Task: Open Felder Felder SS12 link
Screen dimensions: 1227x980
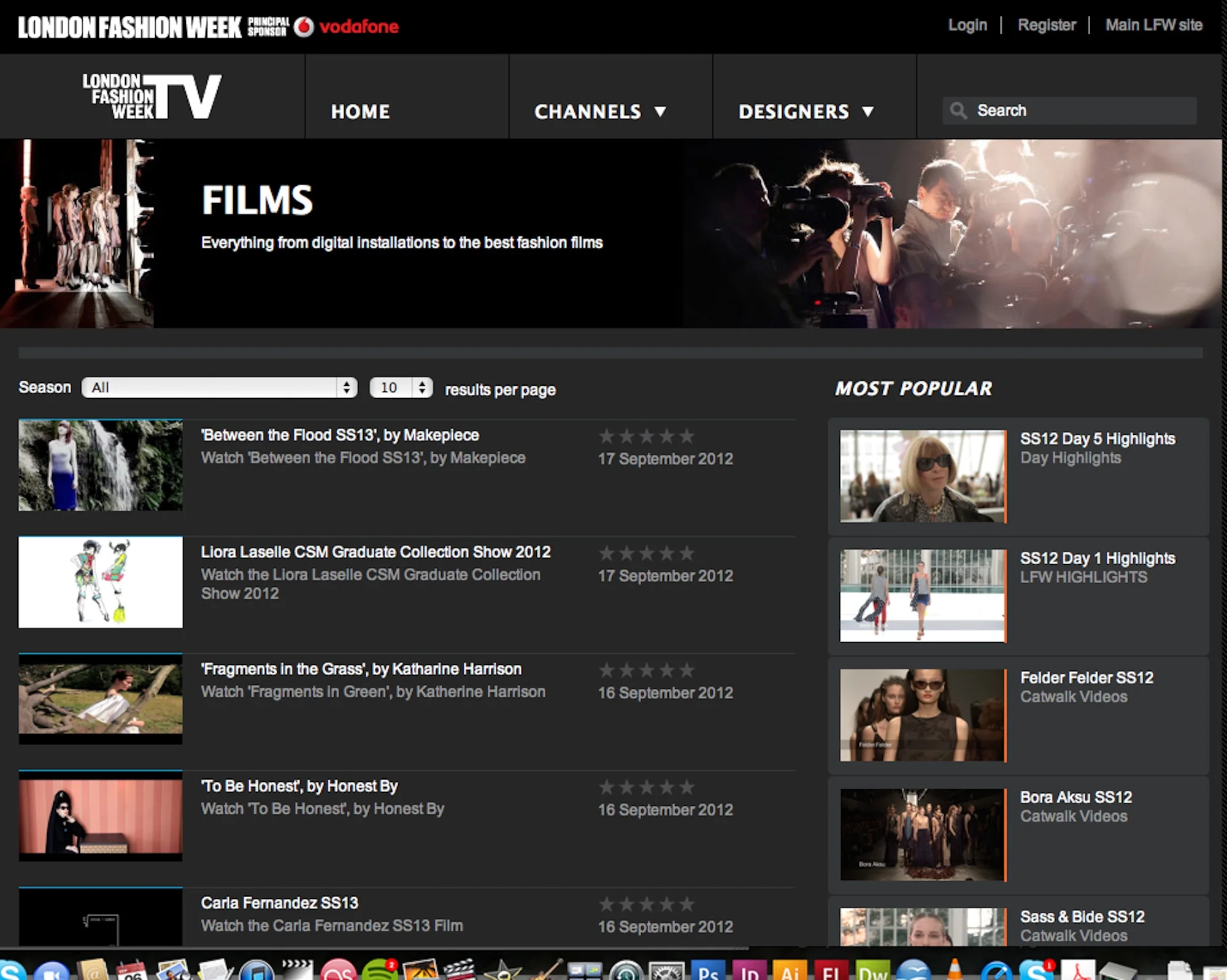Action: [1087, 678]
